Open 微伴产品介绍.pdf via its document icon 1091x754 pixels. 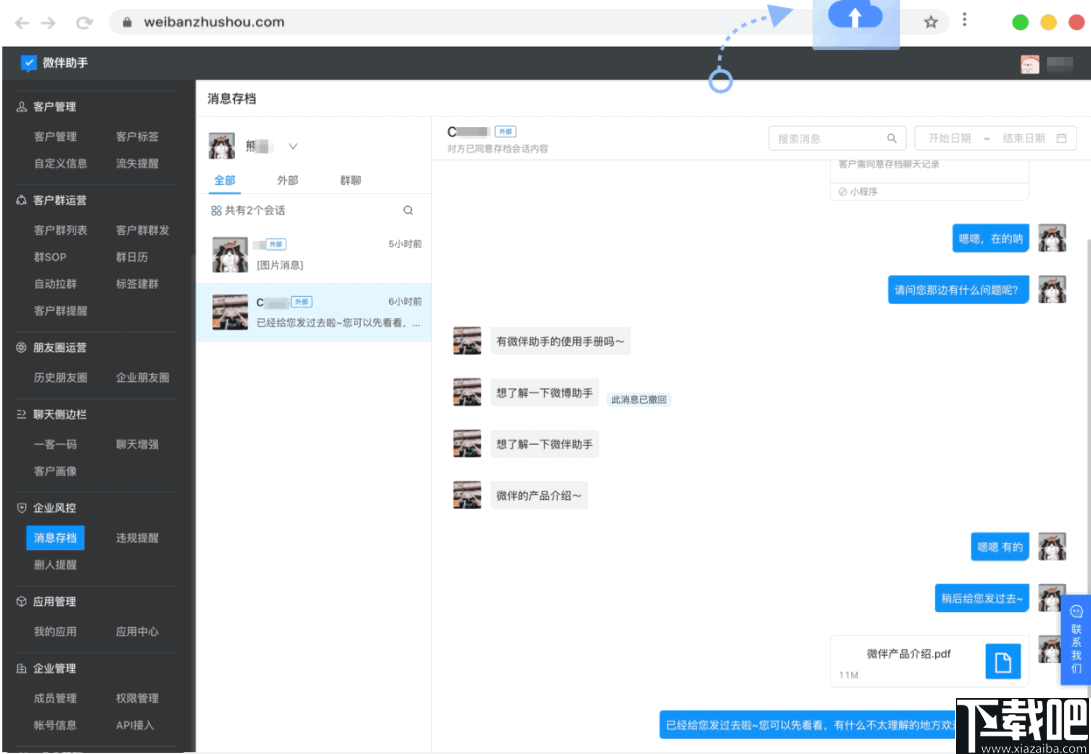click(x=1005, y=660)
